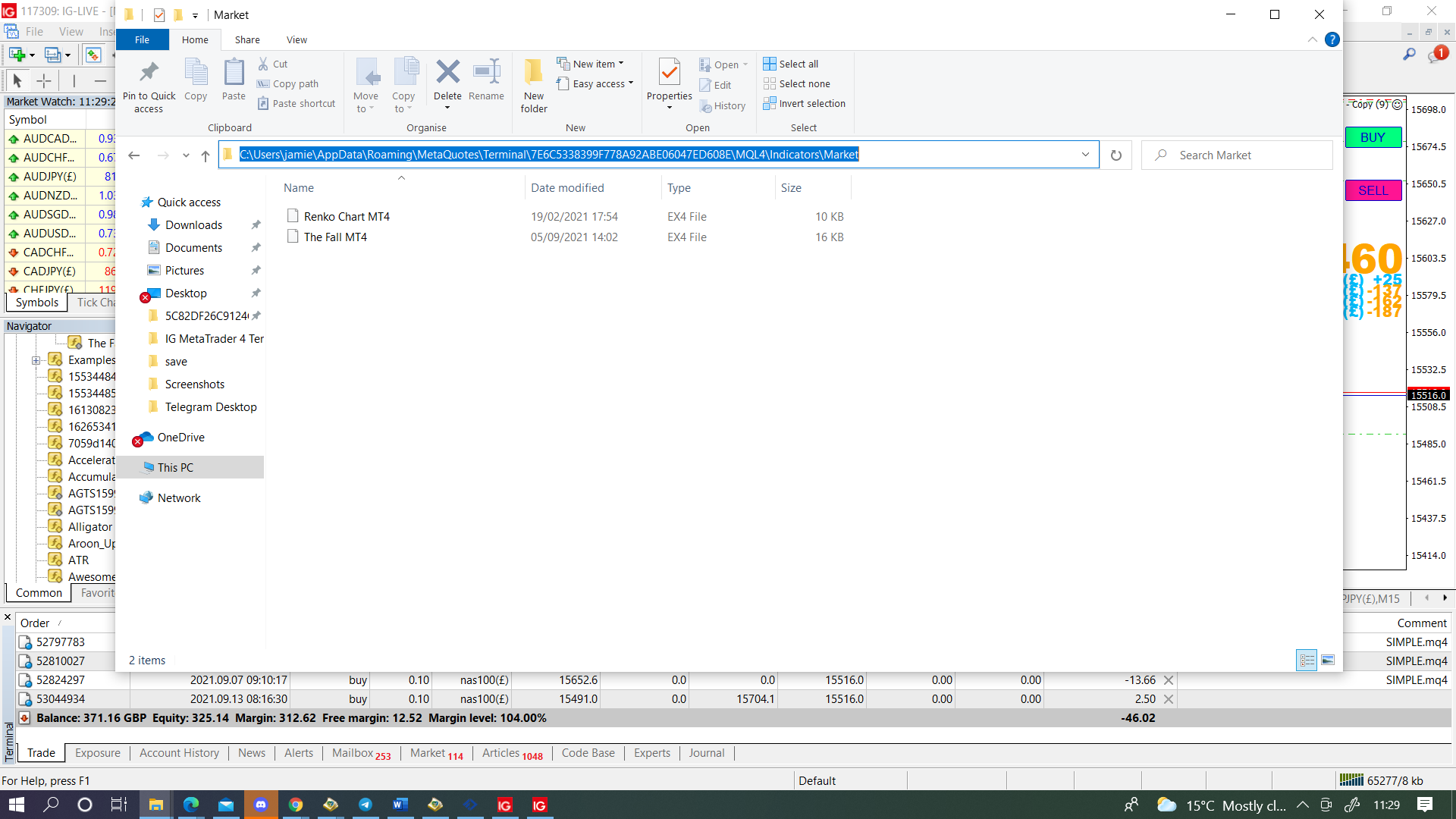Image resolution: width=1456 pixels, height=819 pixels.
Task: Click the green BUY button
Action: [1373, 137]
